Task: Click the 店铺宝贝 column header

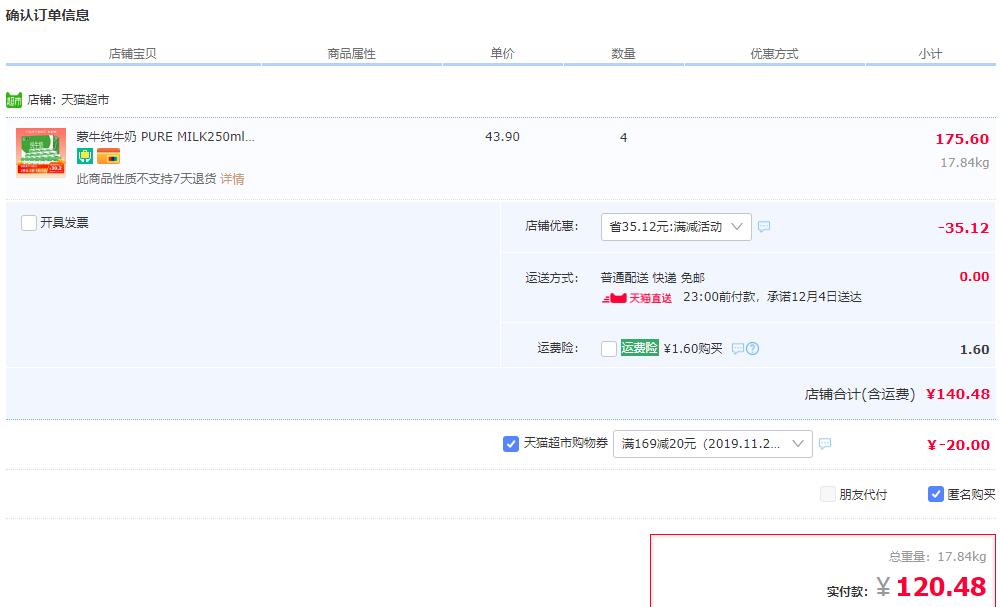Action: click(x=133, y=54)
